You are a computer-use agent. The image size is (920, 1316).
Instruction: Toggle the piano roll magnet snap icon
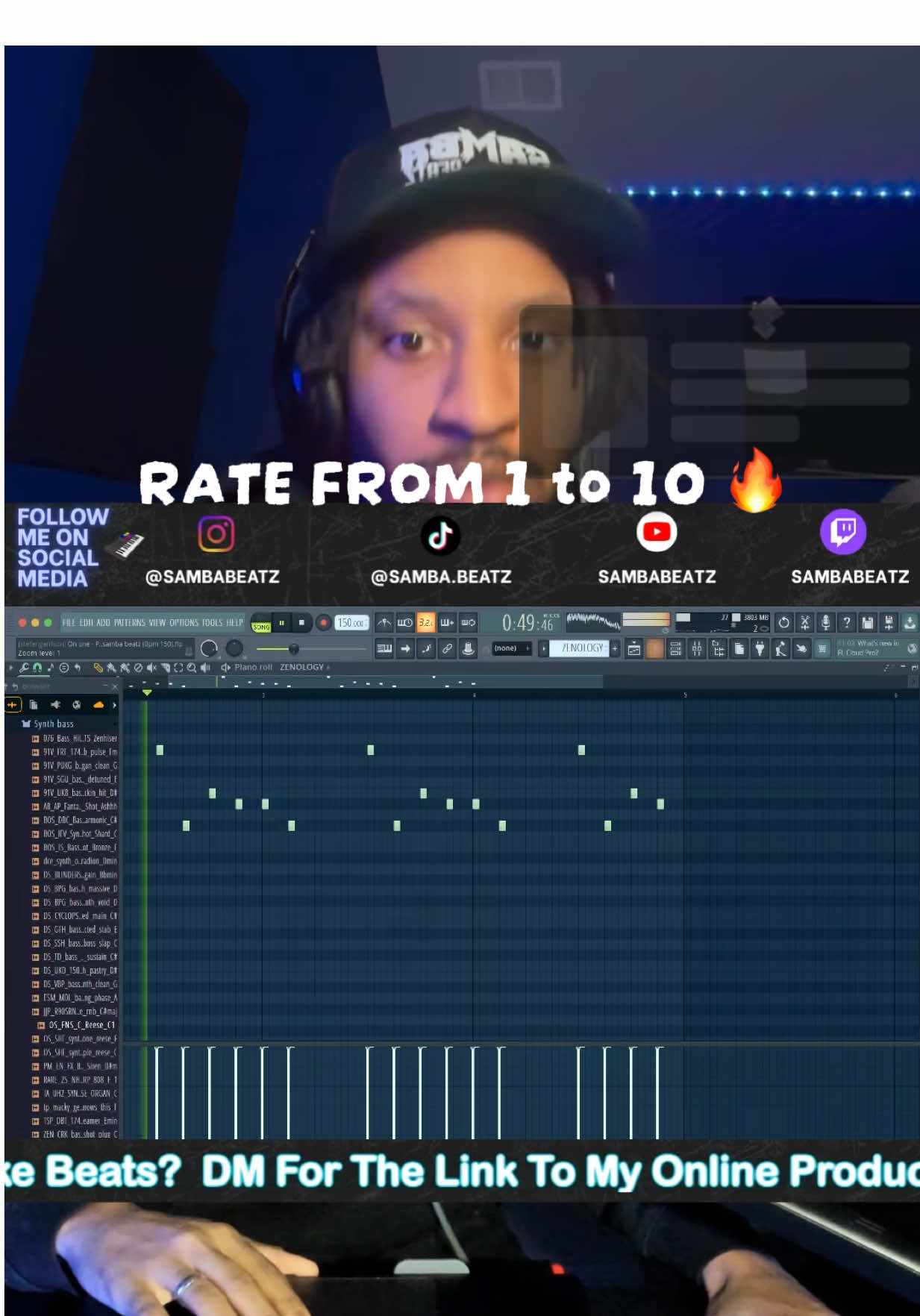point(37,668)
